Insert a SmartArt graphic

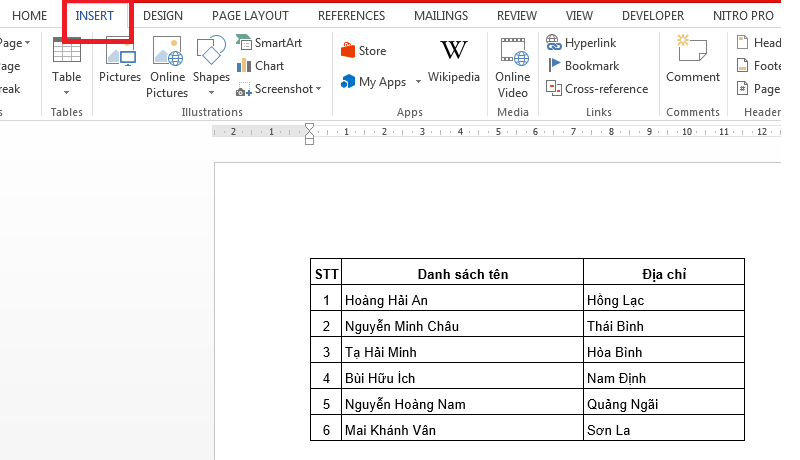click(x=269, y=43)
